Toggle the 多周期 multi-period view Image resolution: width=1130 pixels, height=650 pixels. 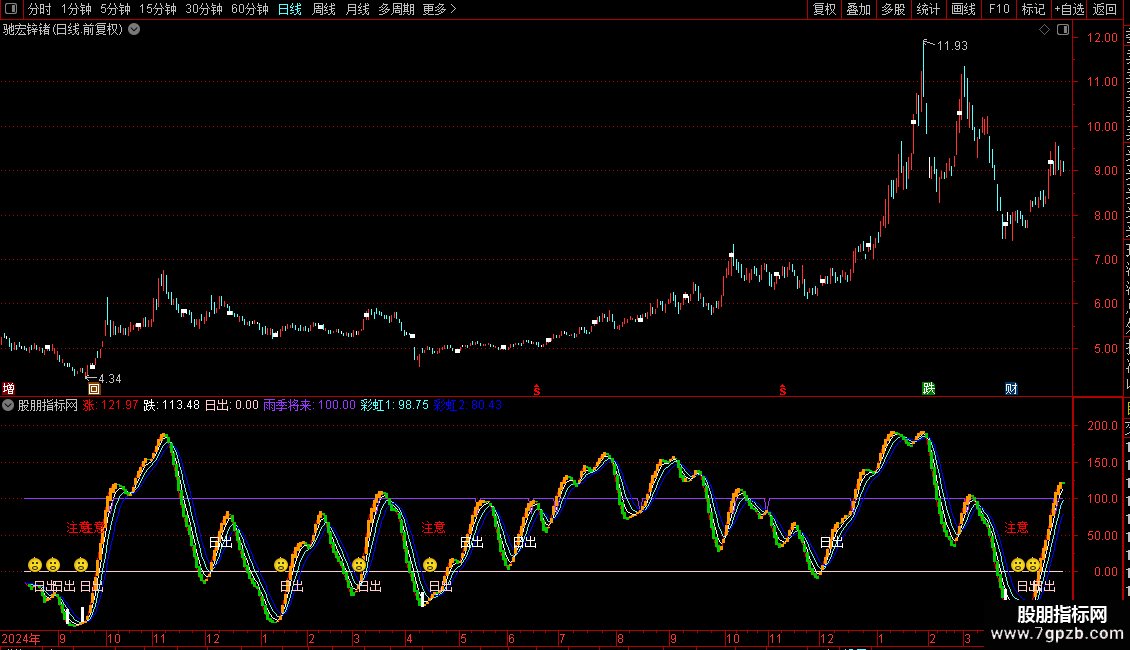coord(396,9)
